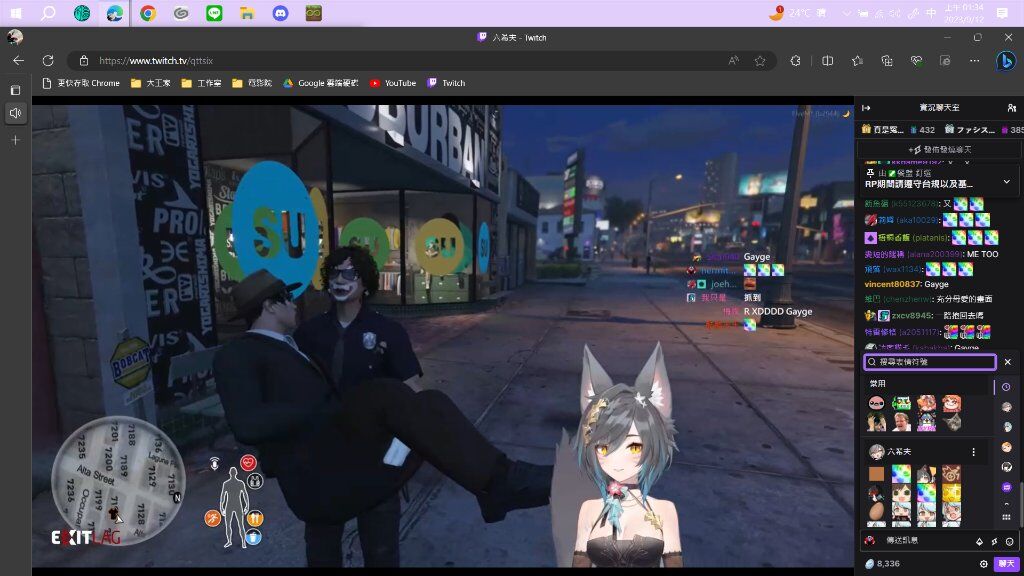Open the favorites list

[x=857, y=61]
